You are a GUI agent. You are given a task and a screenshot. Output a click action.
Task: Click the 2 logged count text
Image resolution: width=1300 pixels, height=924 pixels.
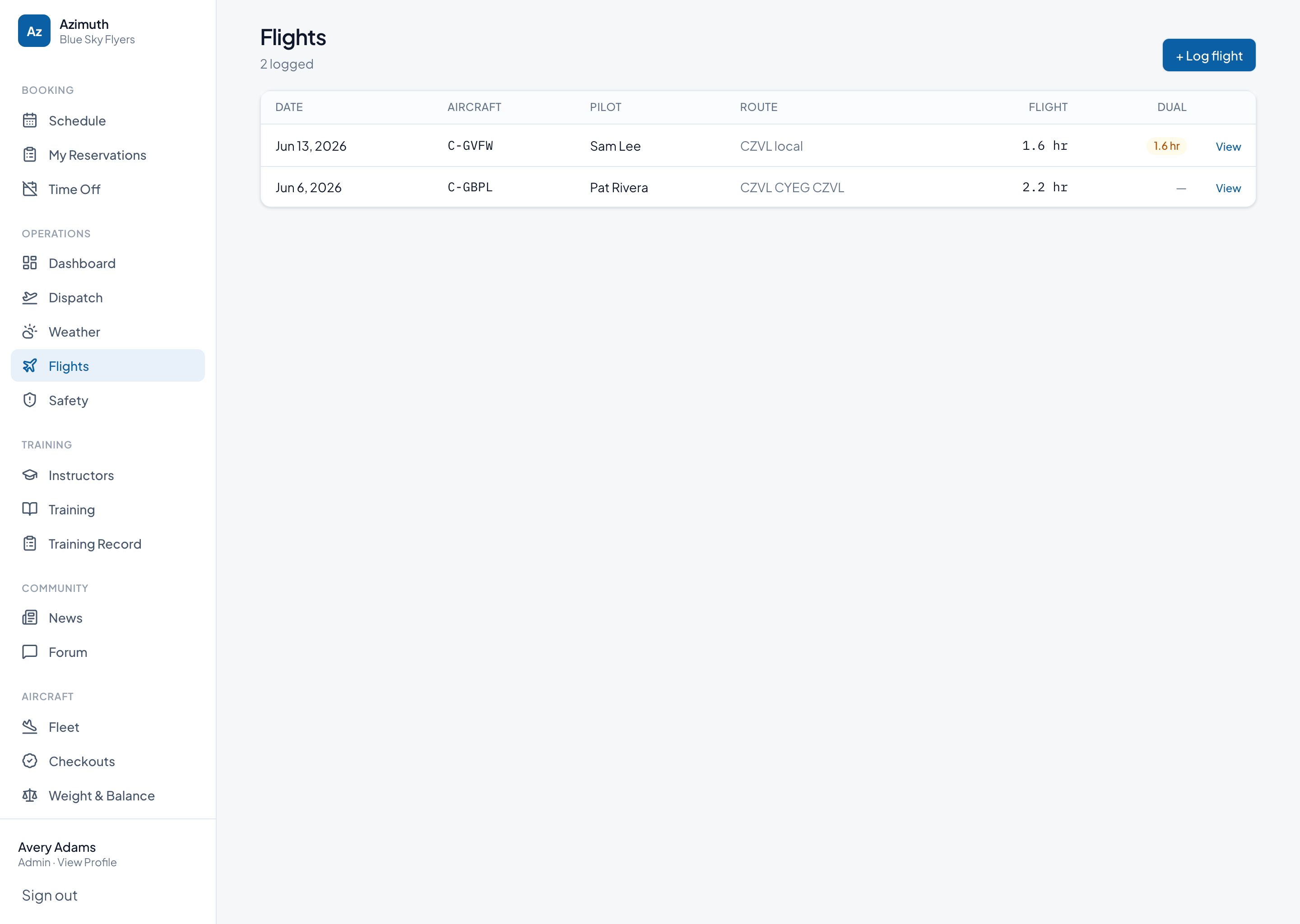(x=287, y=64)
